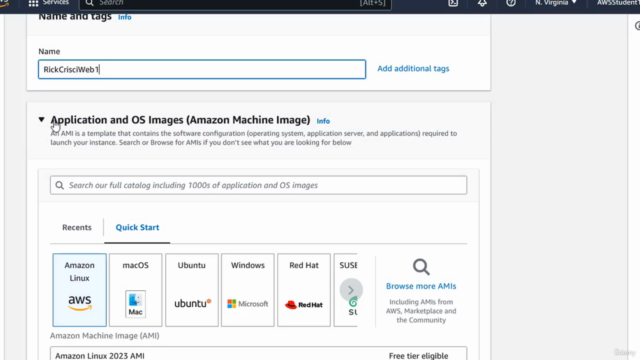Image resolution: width=640 pixels, height=360 pixels.
Task: Click the search magnifier in top bar
Action: click(89, 3)
